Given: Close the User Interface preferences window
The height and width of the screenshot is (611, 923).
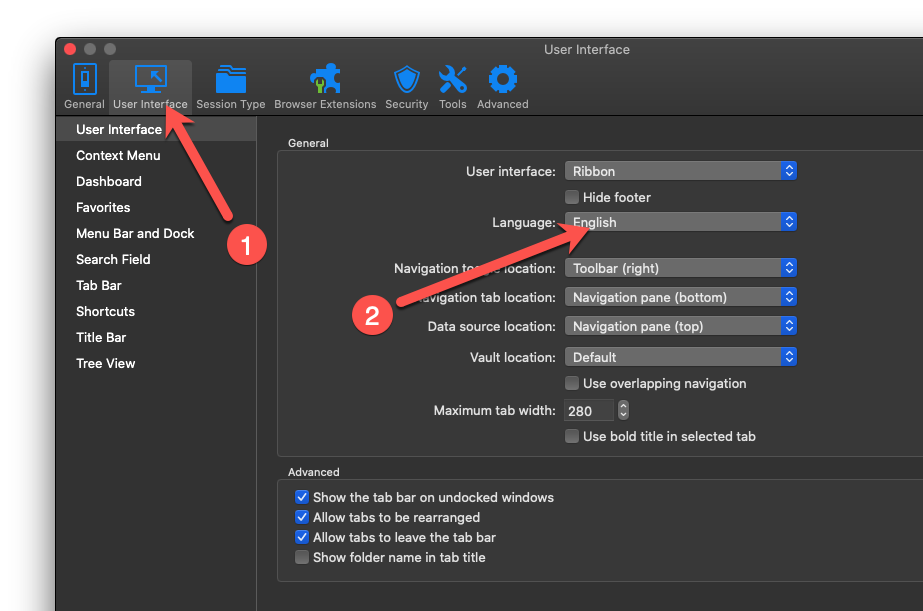Looking at the screenshot, I should point(70,49).
